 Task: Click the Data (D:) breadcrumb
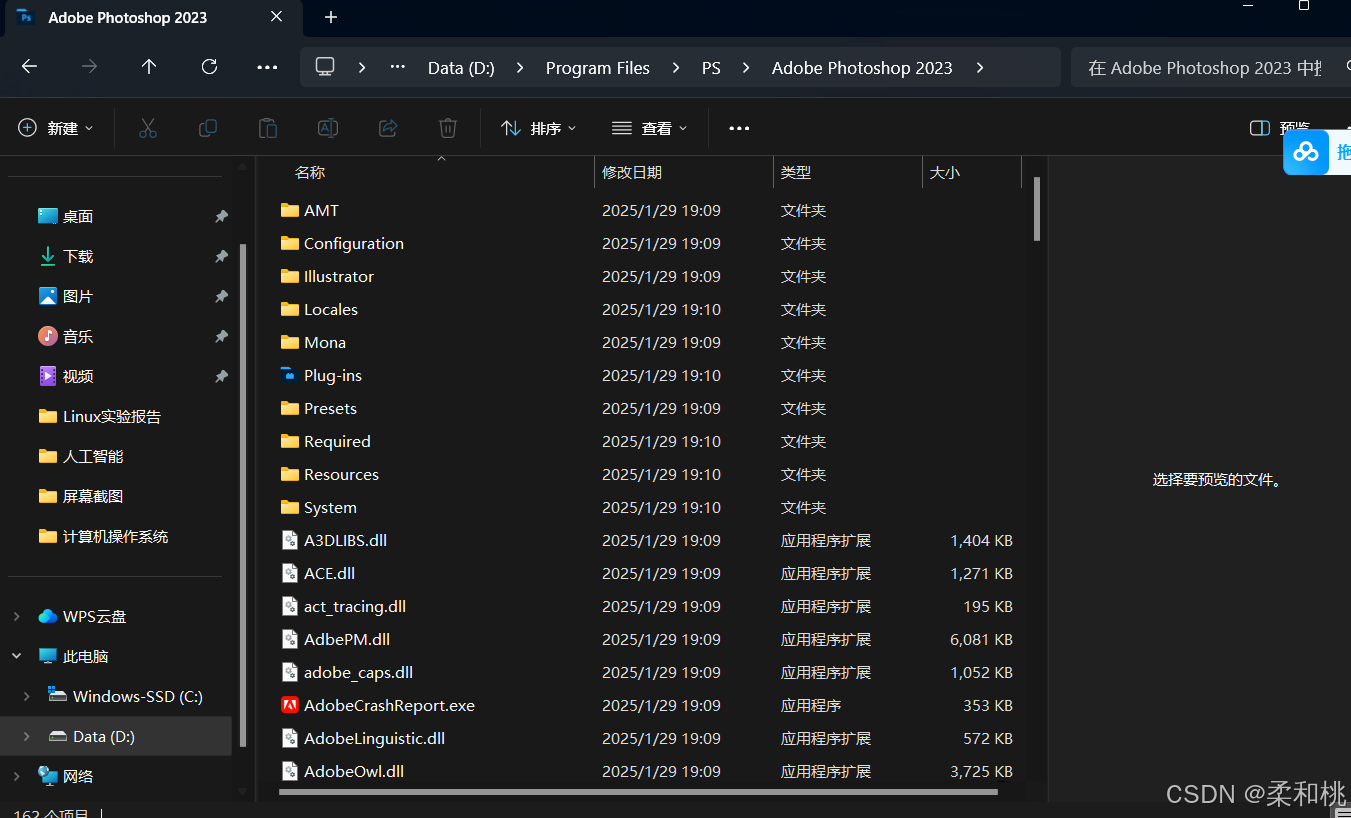point(461,68)
